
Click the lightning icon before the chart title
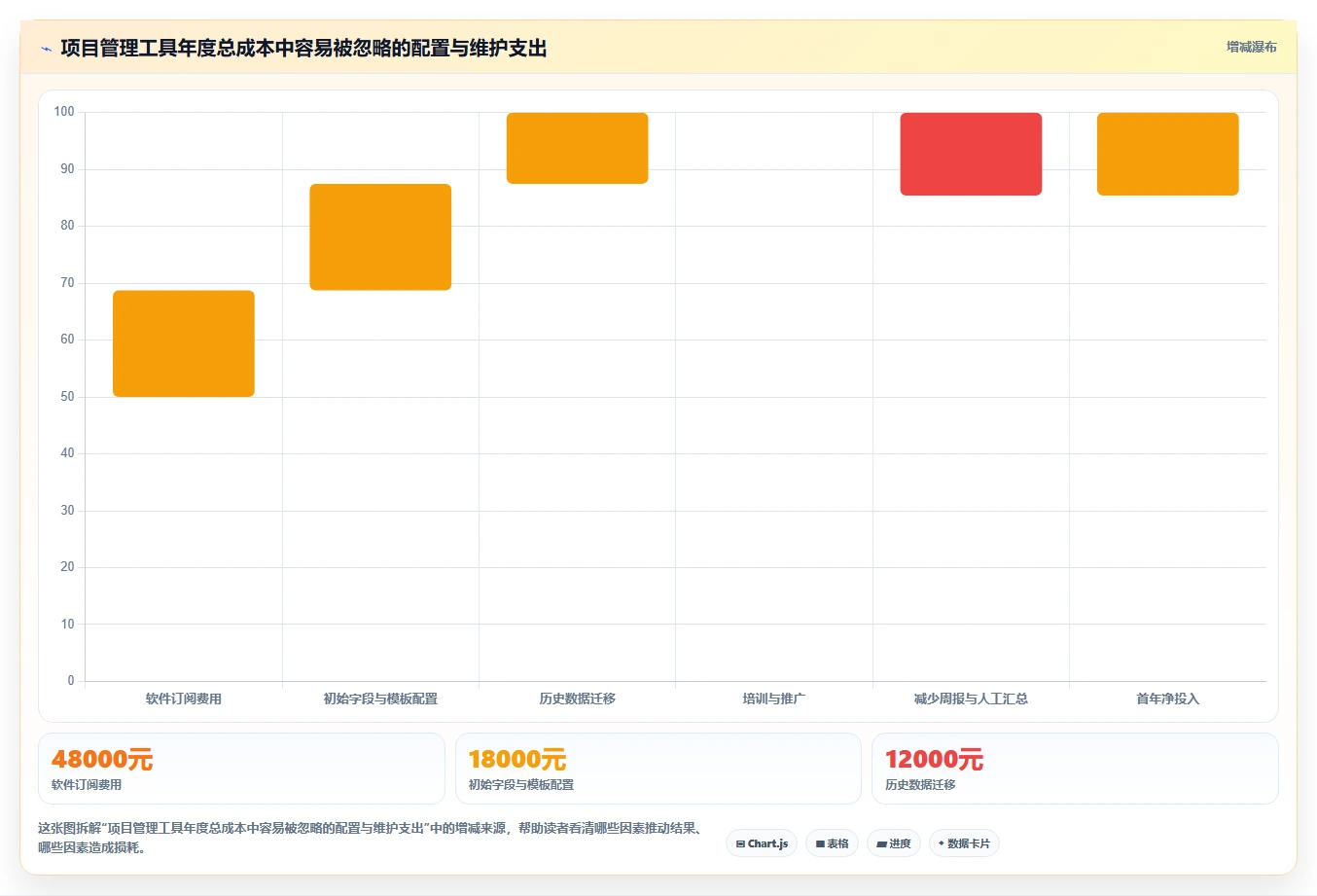tap(46, 49)
